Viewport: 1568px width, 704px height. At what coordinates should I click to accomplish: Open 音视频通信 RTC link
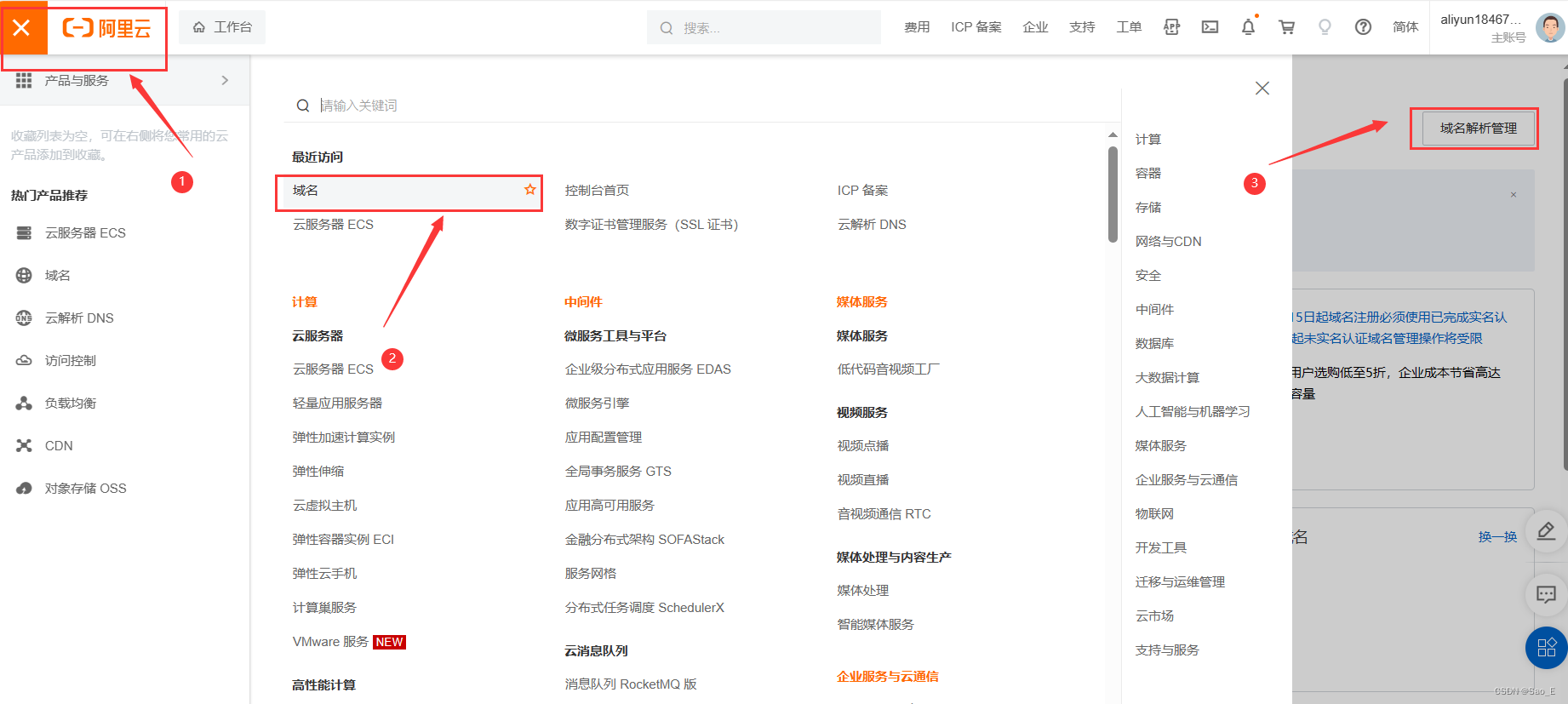tap(884, 514)
